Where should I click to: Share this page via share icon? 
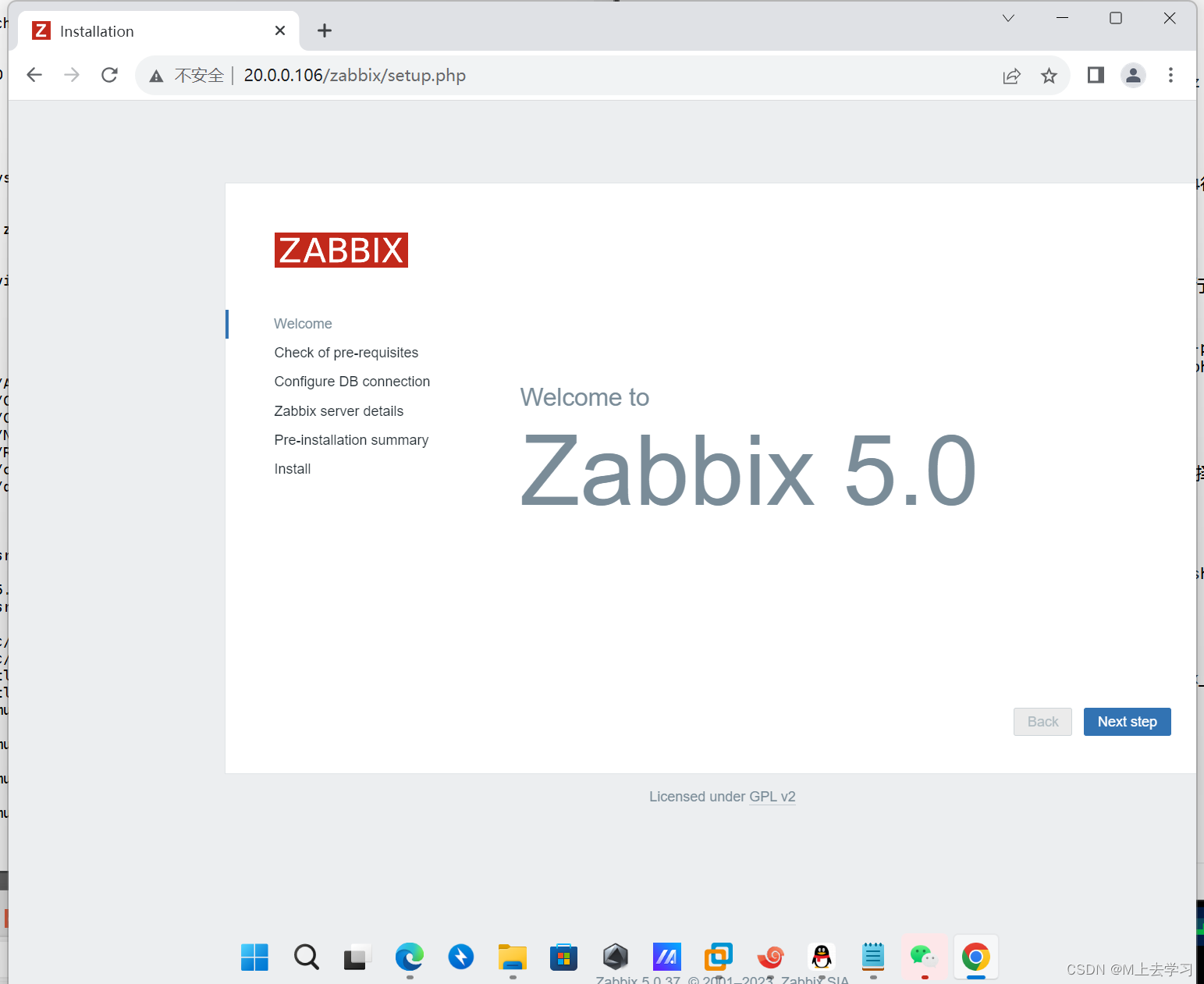click(1011, 76)
